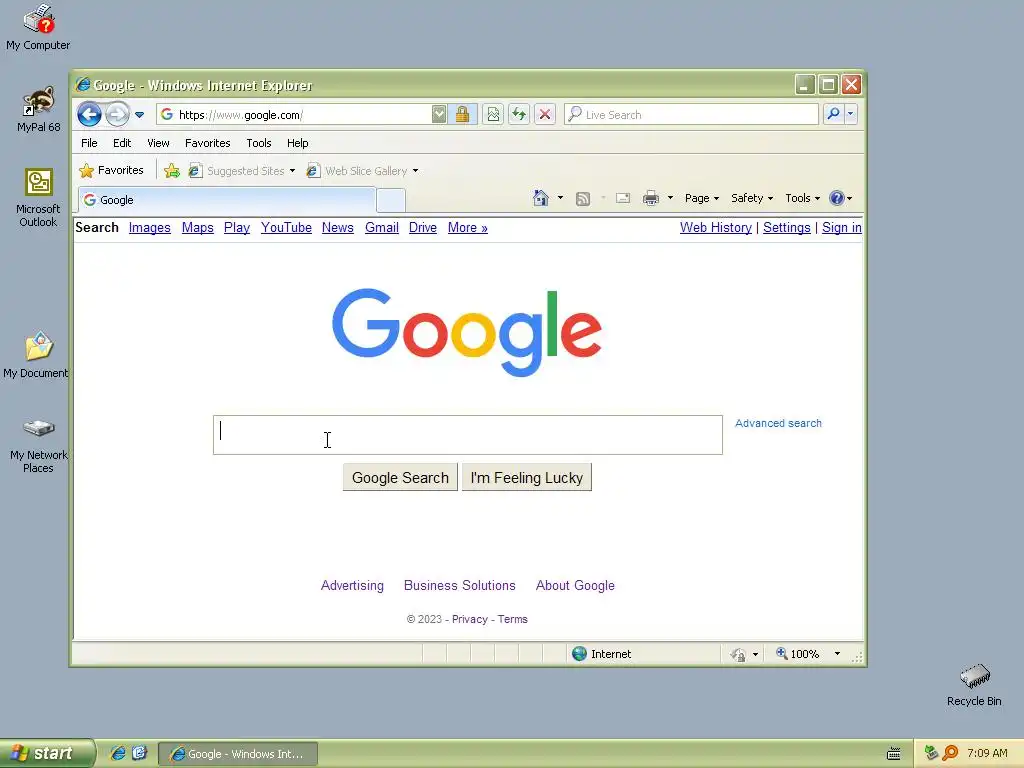Follow the Images link

click(150, 228)
